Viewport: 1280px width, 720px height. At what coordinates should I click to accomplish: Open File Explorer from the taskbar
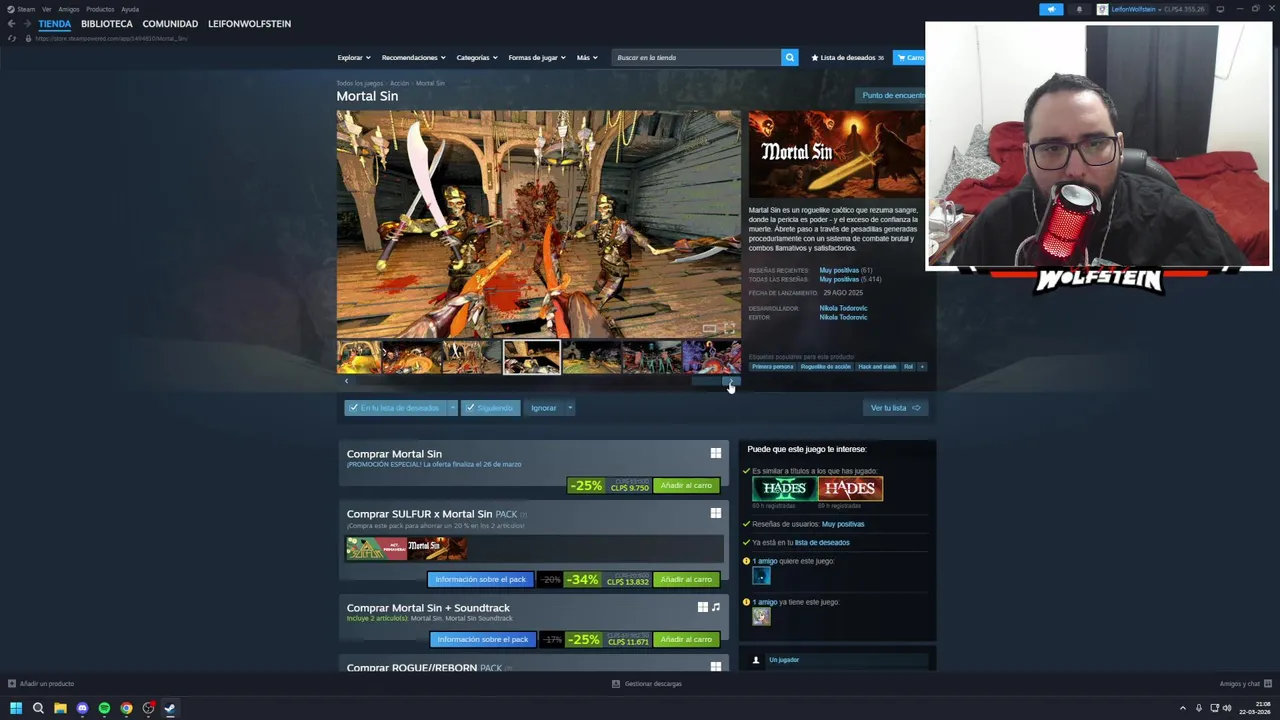coord(60,708)
